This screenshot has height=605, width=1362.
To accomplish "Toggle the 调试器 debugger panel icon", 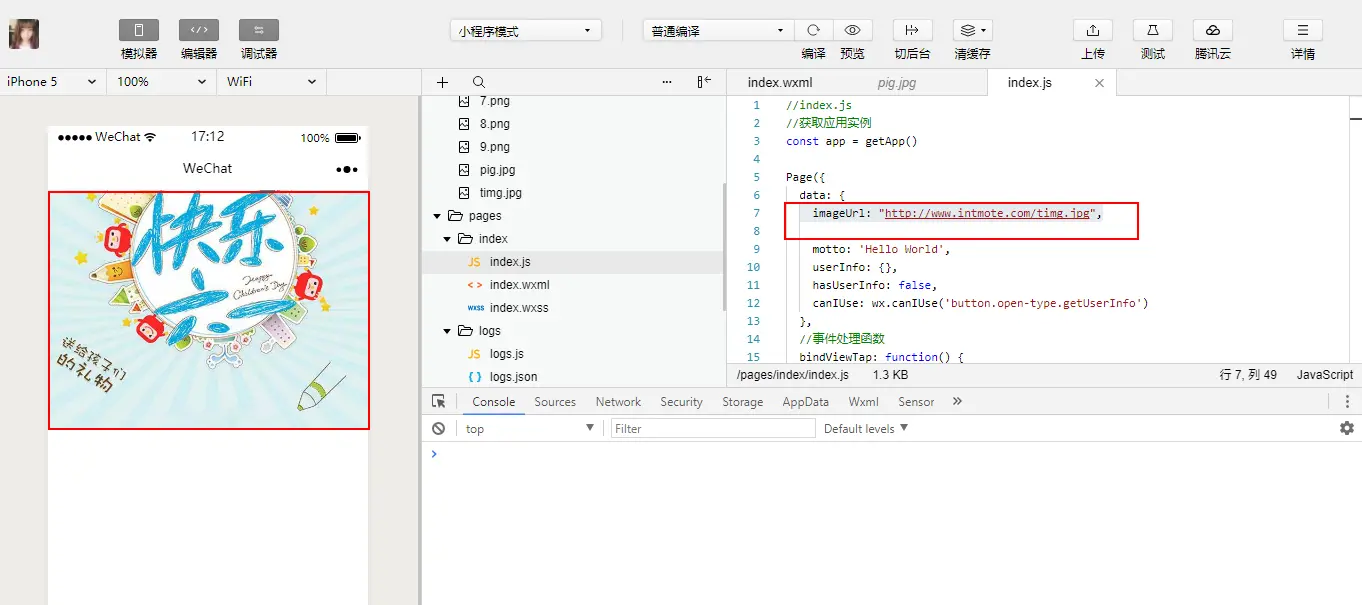I will coord(259,30).
